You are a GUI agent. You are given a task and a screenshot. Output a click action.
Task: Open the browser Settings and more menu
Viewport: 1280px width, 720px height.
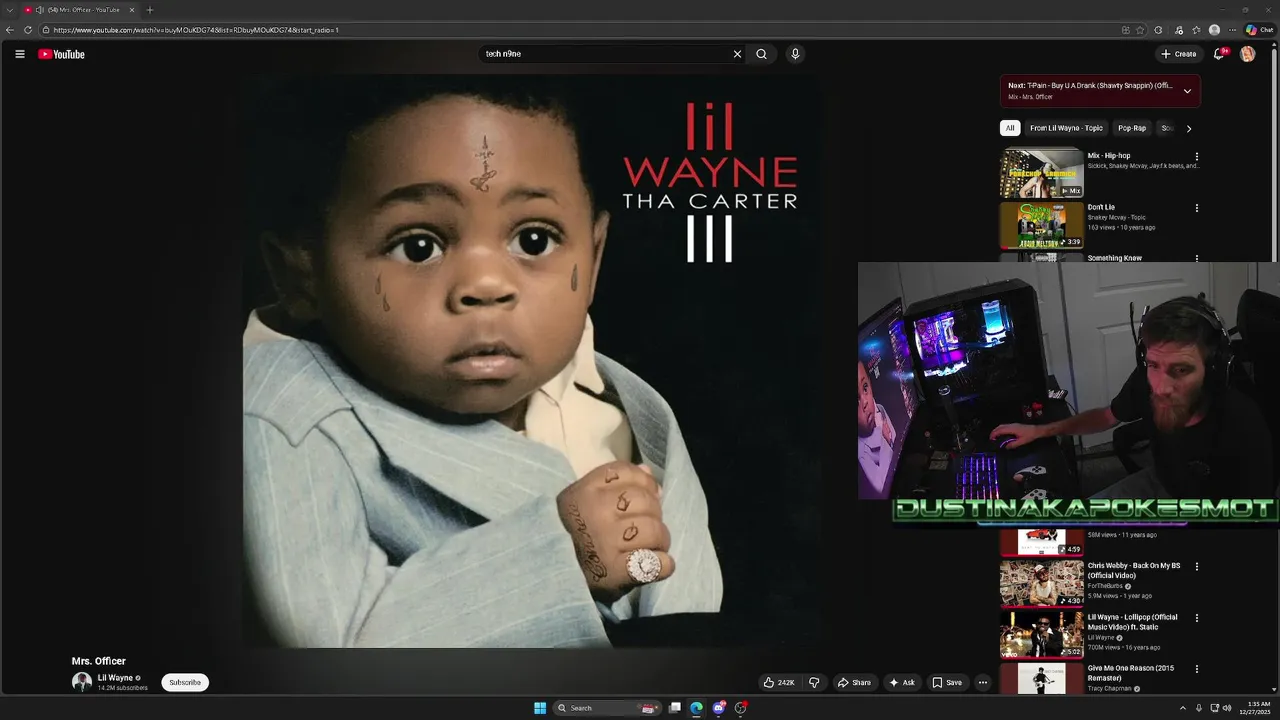[x=1232, y=30]
